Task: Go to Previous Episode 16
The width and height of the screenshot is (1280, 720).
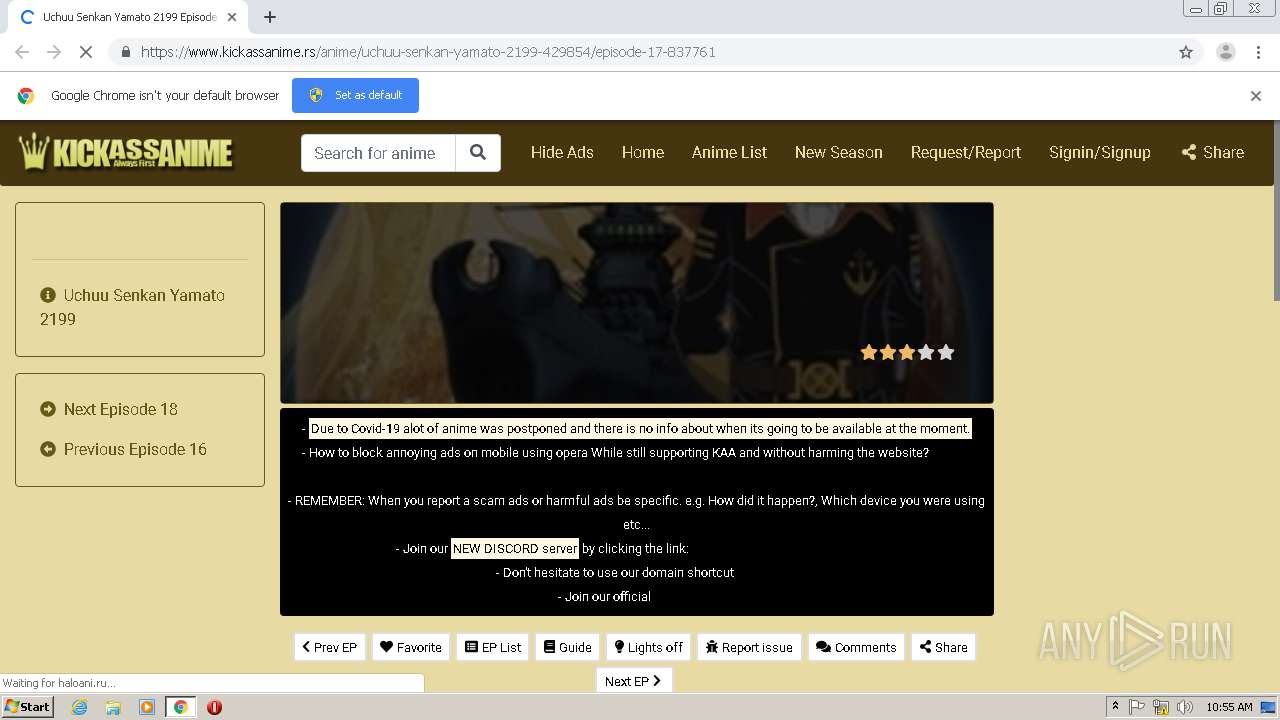Action: [123, 449]
